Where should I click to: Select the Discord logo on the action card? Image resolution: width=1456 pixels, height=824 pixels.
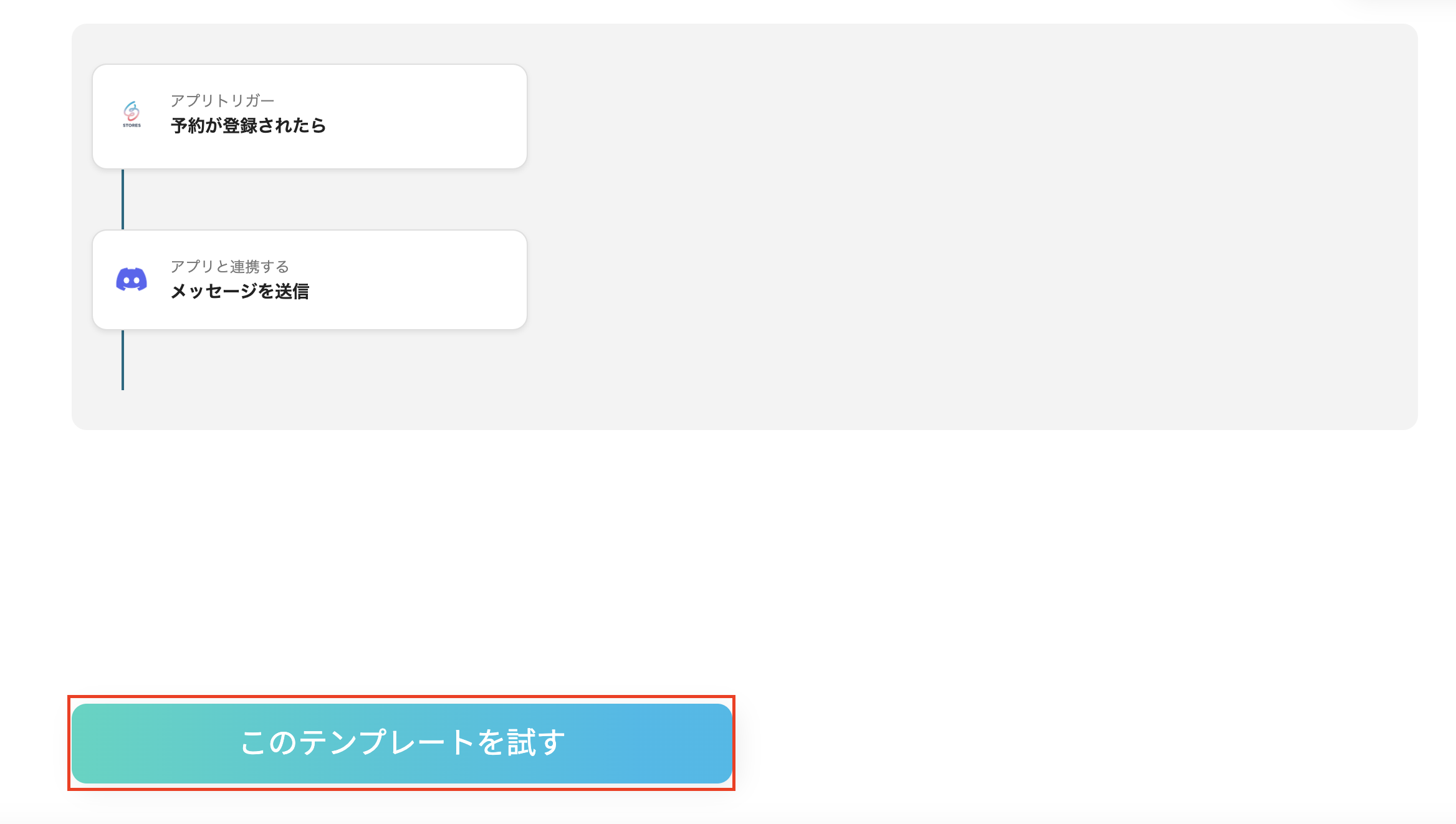(x=132, y=280)
